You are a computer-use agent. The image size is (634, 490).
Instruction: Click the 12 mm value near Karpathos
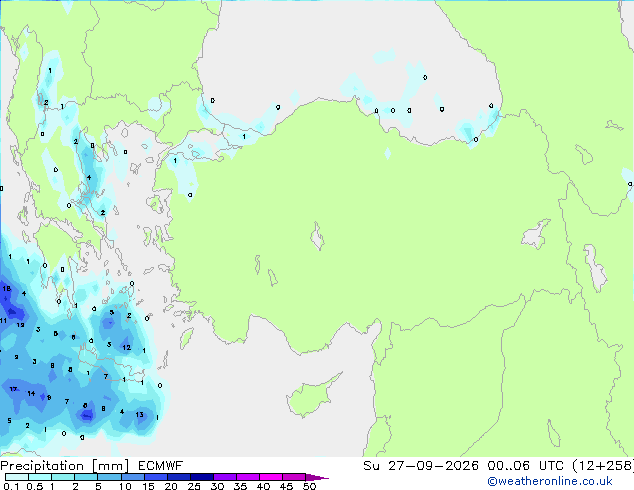[x=127, y=347]
